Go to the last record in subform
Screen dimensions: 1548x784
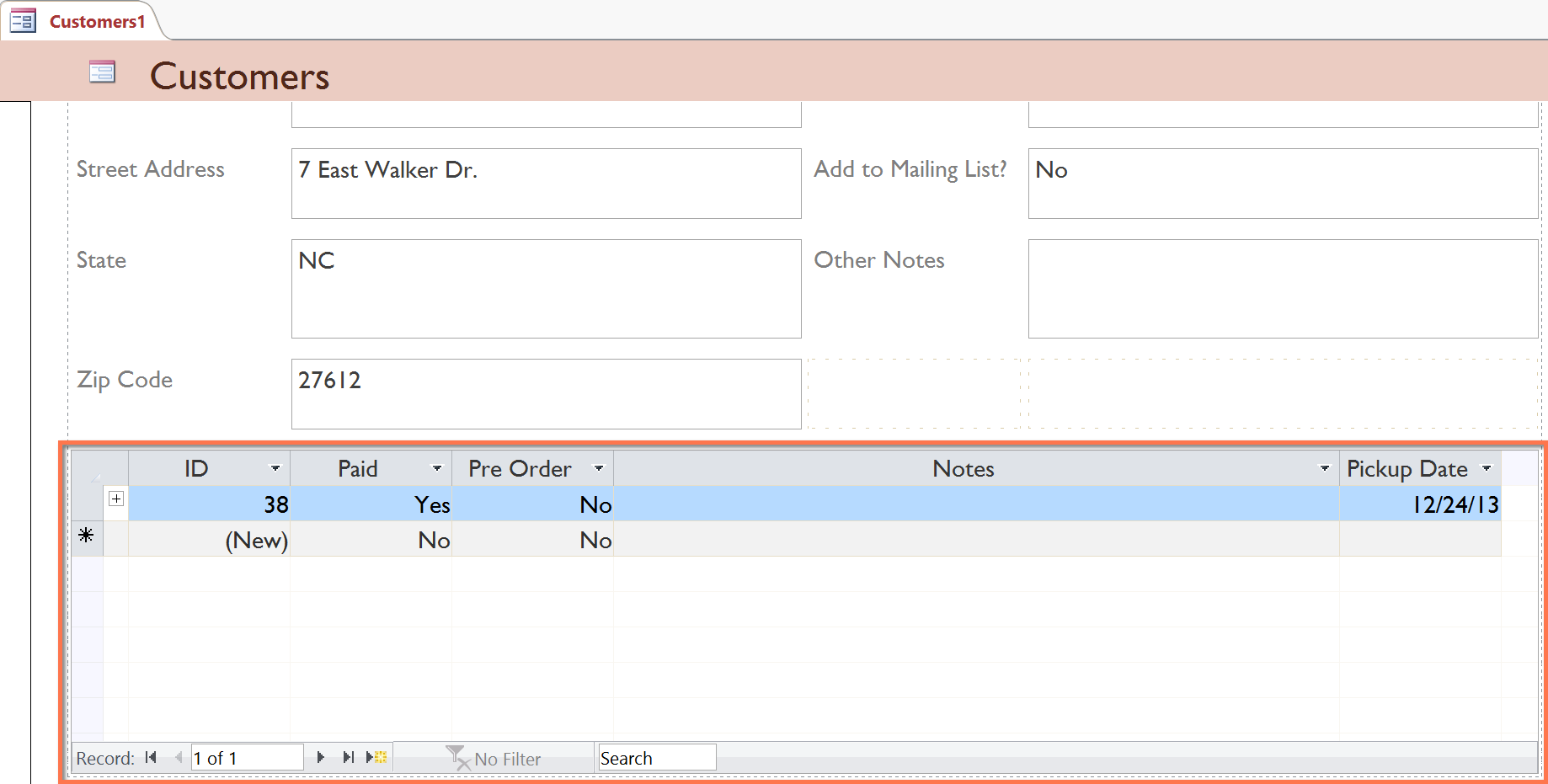coord(349,757)
